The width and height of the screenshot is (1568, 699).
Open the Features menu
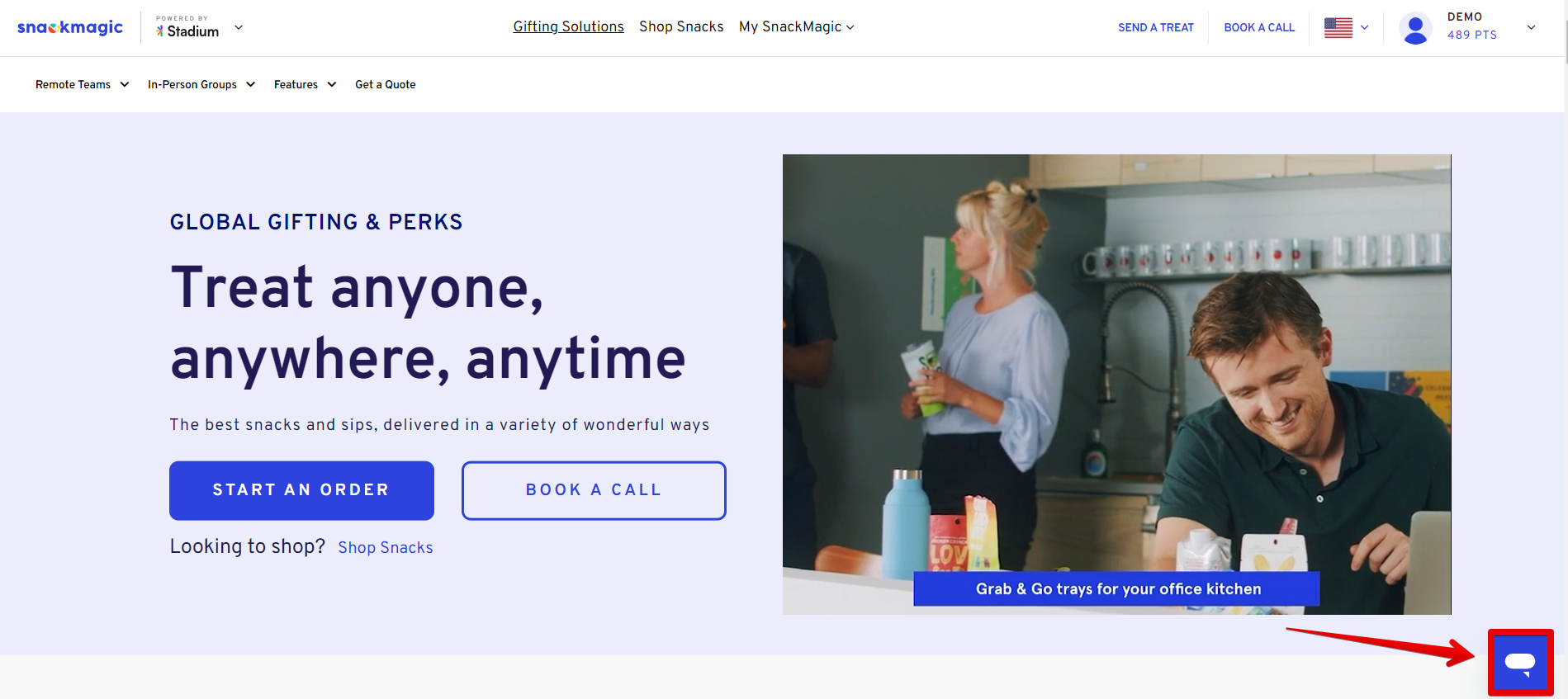coord(305,84)
